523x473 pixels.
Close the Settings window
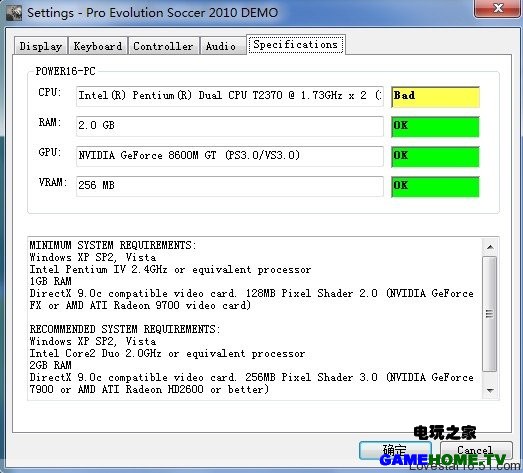[497, 8]
